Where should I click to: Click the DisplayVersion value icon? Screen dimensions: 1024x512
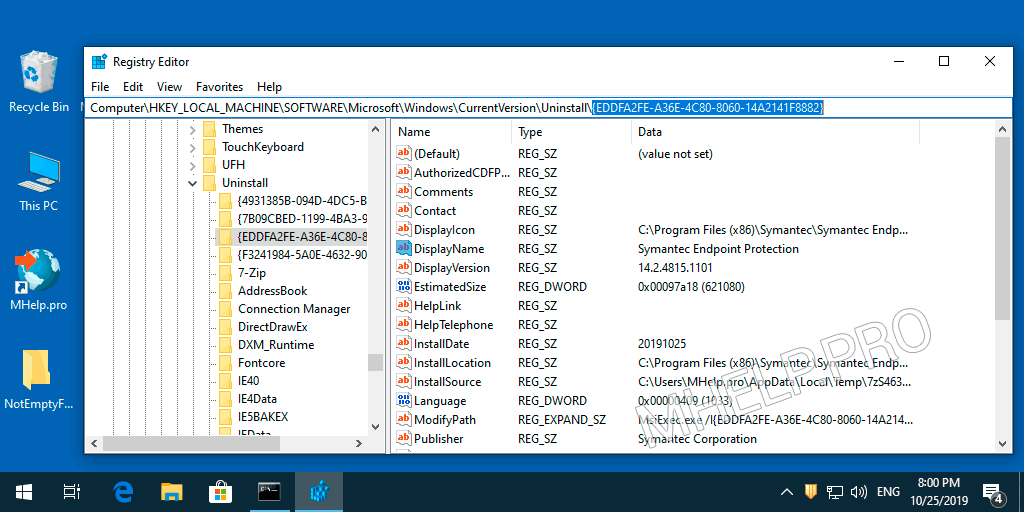click(404, 268)
